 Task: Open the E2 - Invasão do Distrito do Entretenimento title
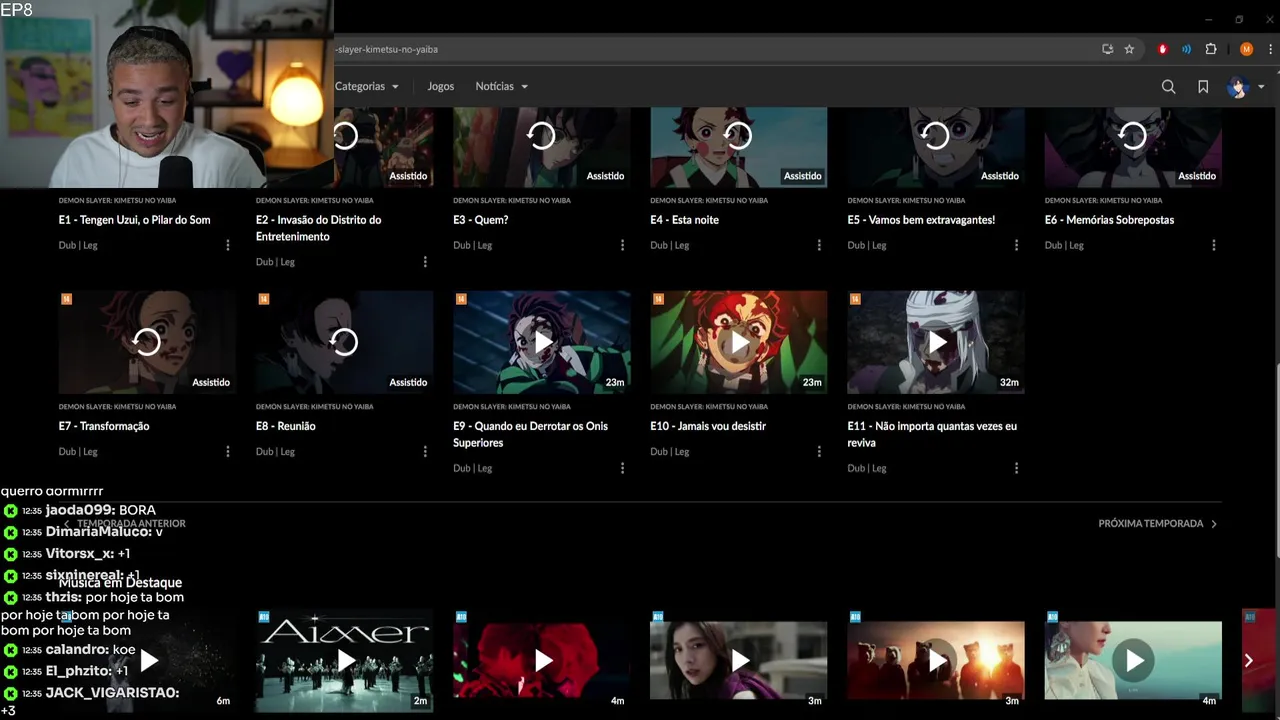[319, 228]
